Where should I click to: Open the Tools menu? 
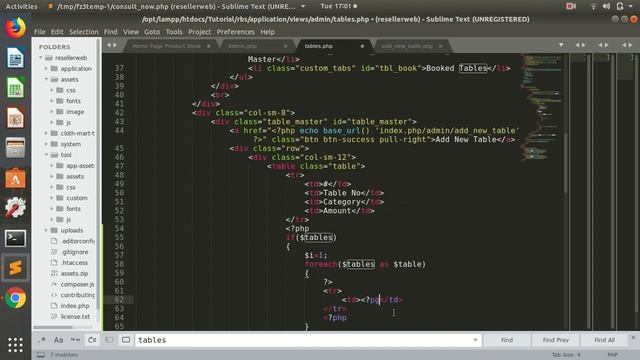(174, 32)
